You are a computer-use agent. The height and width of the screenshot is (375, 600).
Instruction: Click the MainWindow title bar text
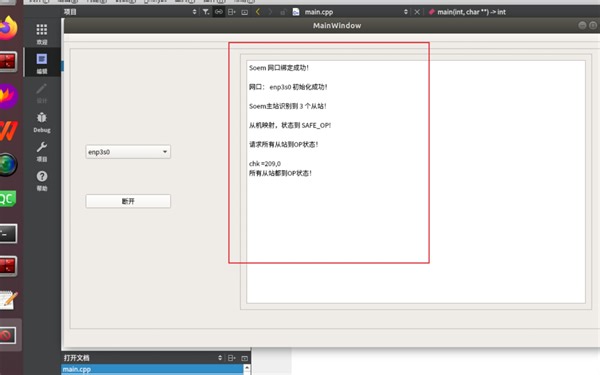337,25
